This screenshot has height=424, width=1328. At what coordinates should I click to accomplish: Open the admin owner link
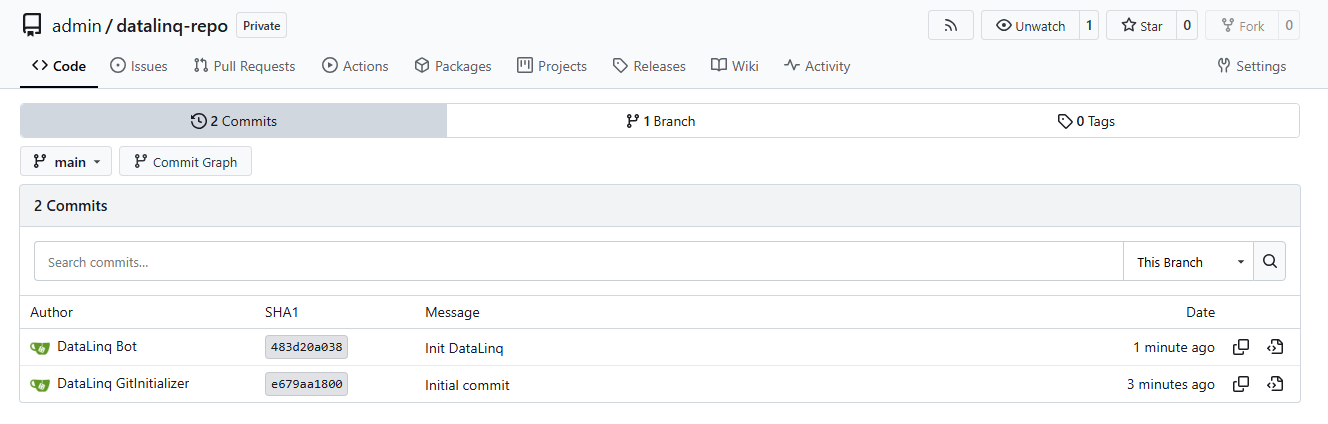tap(76, 26)
